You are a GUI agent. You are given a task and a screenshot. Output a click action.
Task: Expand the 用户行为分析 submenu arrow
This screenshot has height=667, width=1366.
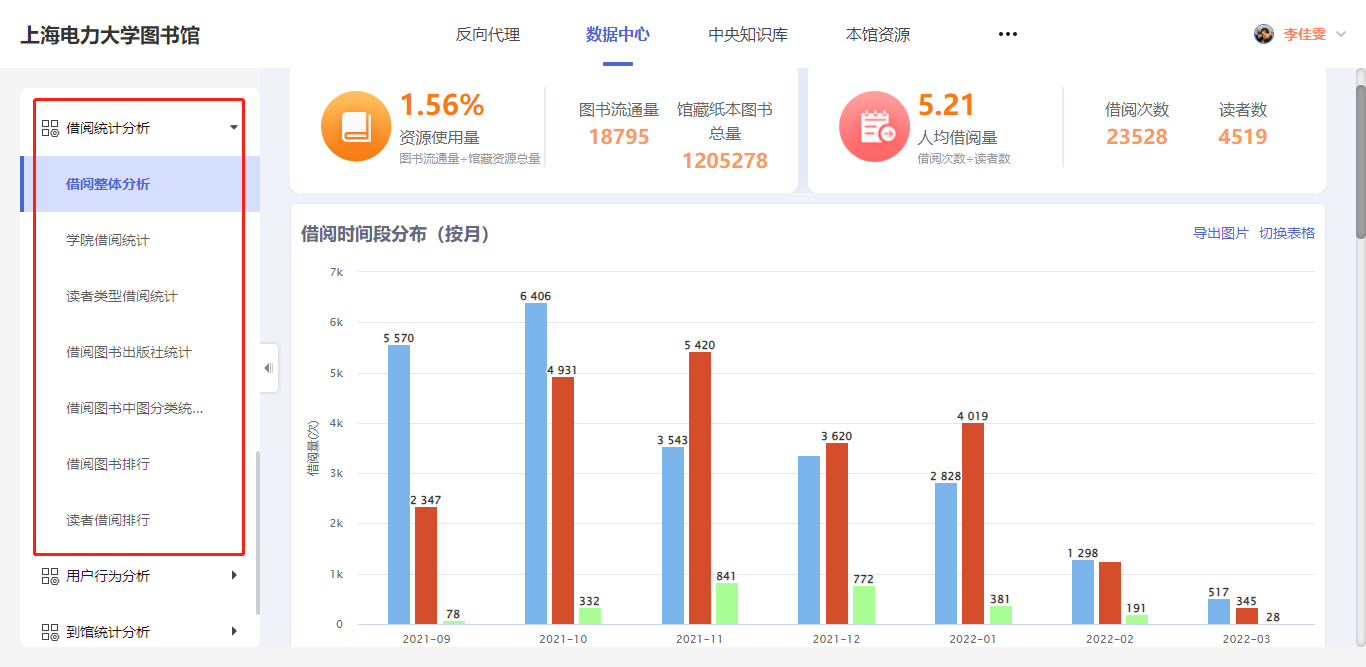point(235,575)
